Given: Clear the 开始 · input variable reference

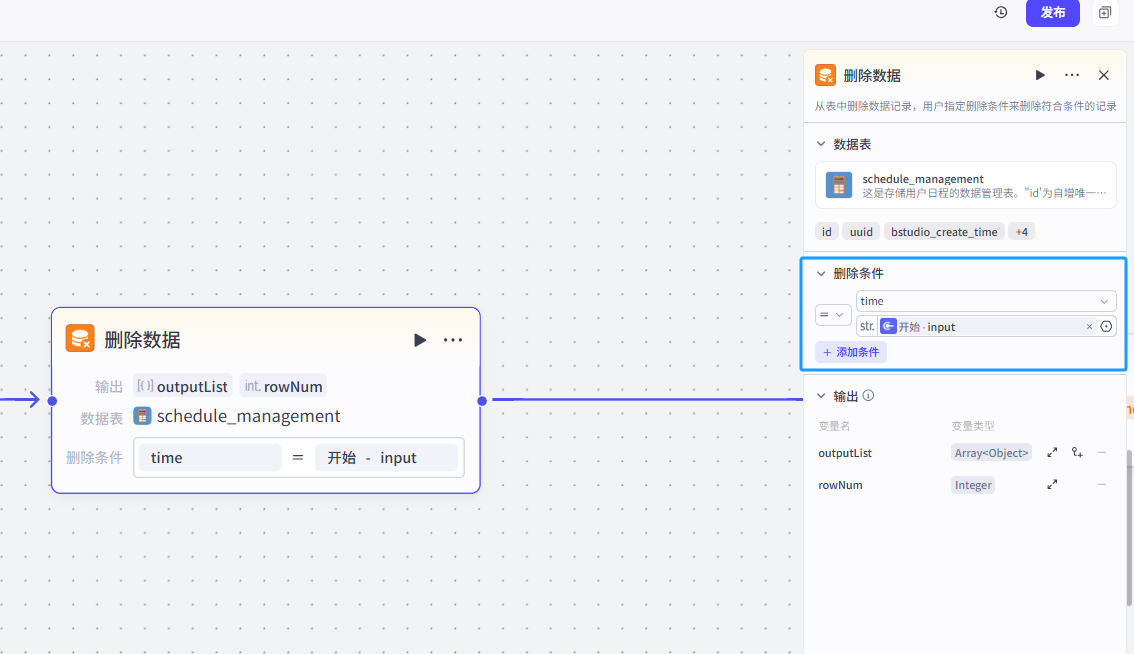Looking at the screenshot, I should click(1089, 327).
